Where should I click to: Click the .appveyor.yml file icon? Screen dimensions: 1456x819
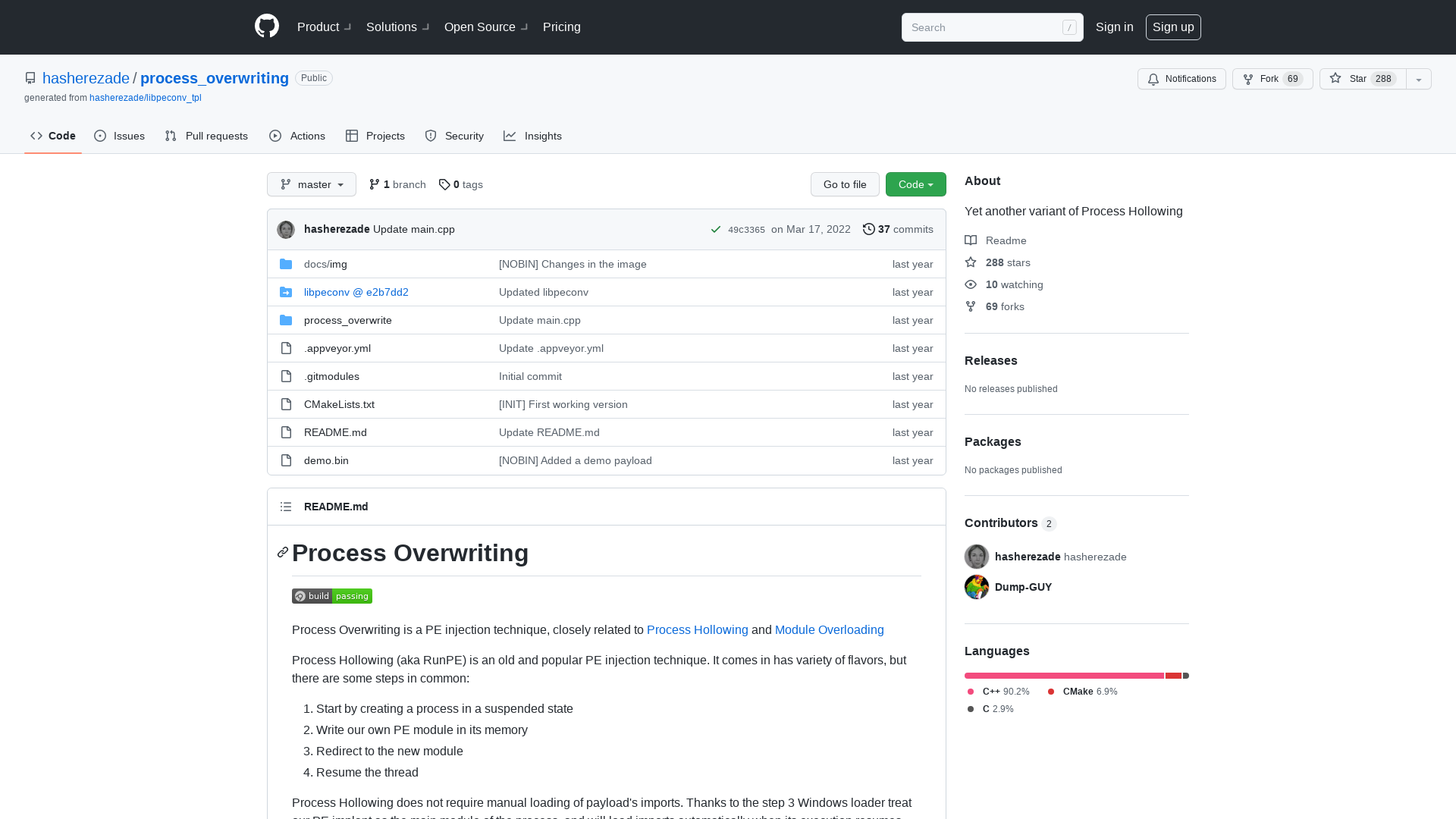(286, 348)
